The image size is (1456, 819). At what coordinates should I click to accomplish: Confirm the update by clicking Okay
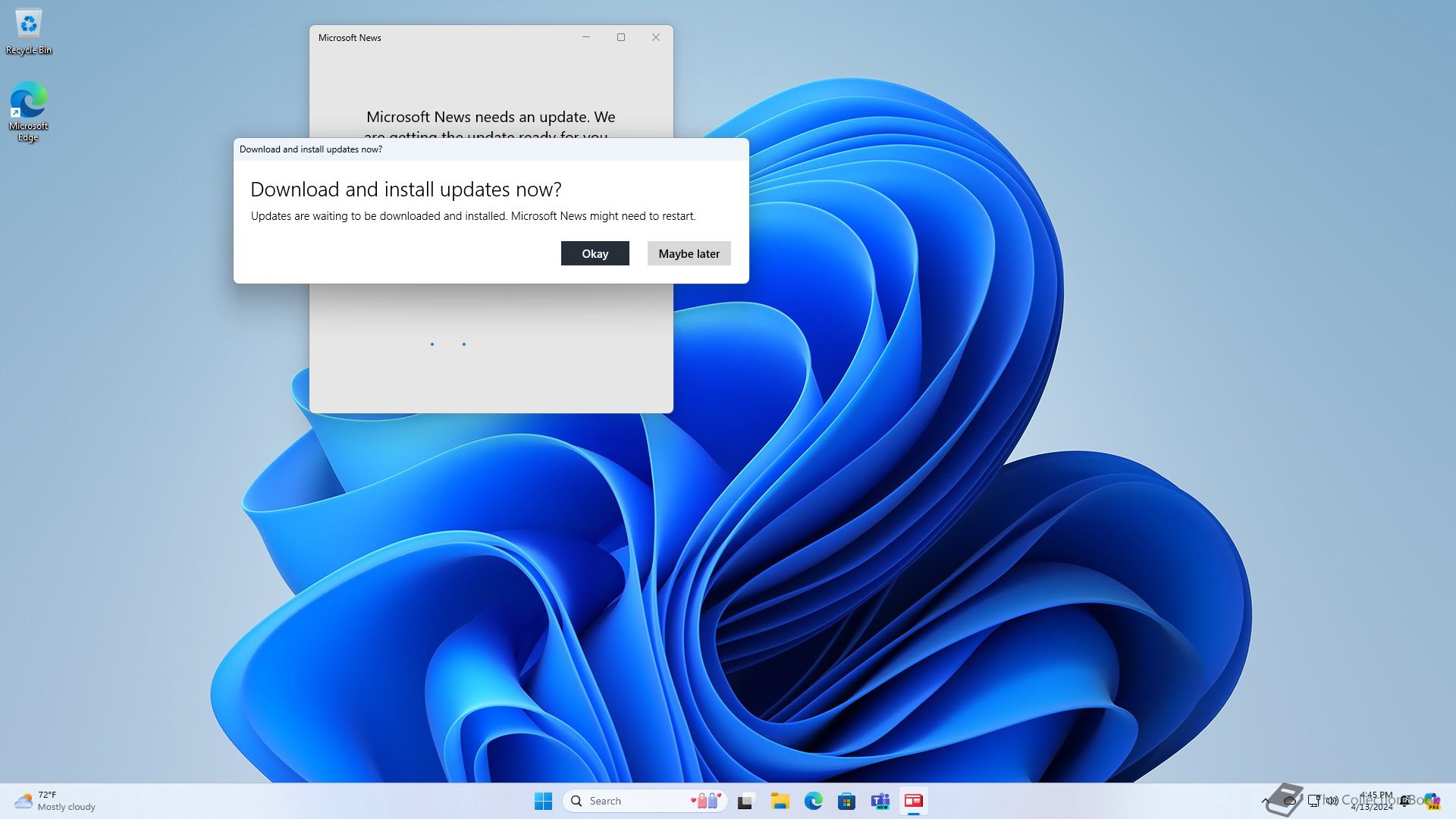[x=595, y=253]
